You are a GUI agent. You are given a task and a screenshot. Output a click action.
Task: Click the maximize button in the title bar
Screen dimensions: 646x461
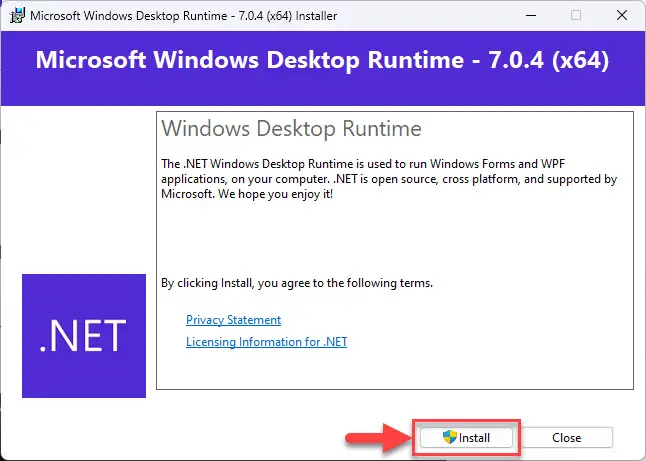coord(576,16)
